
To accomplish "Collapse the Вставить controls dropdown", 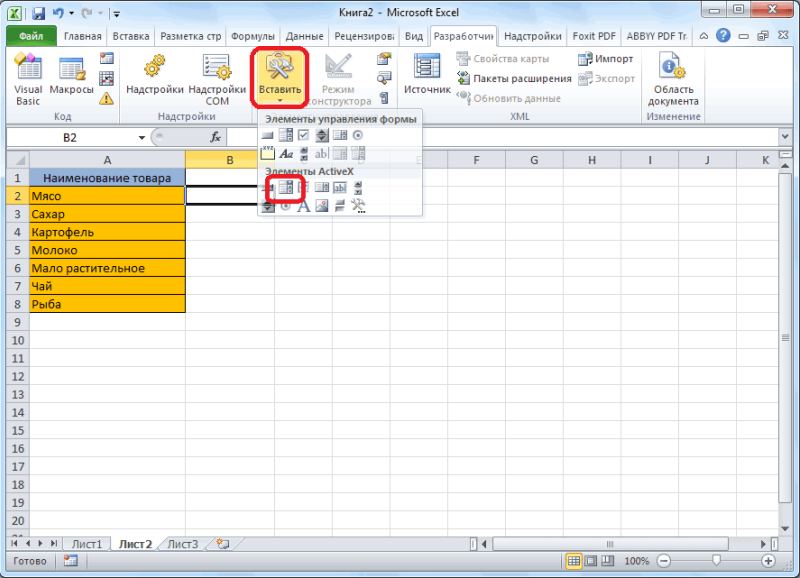I will 280,78.
